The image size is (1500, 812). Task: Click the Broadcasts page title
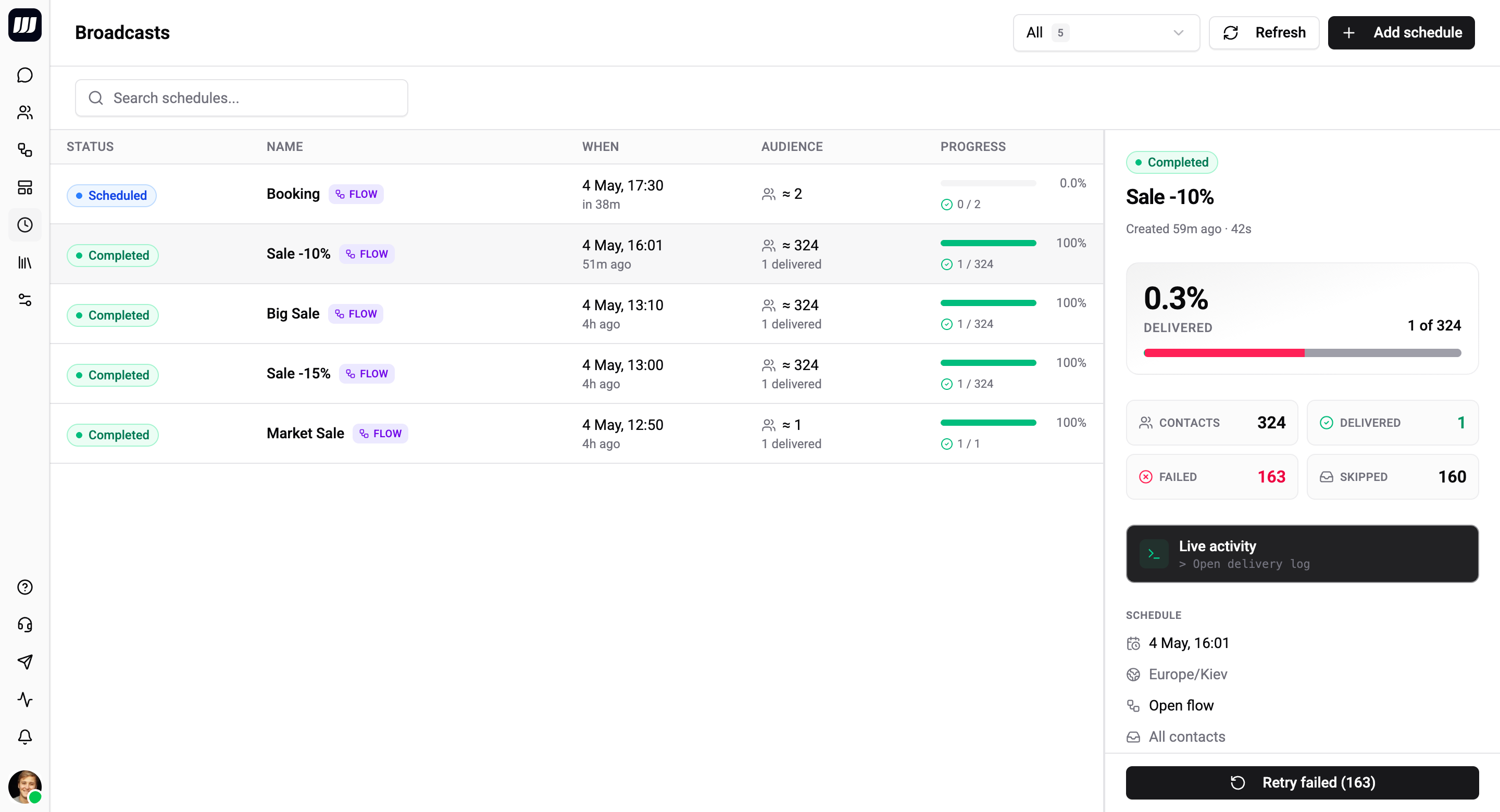(122, 33)
